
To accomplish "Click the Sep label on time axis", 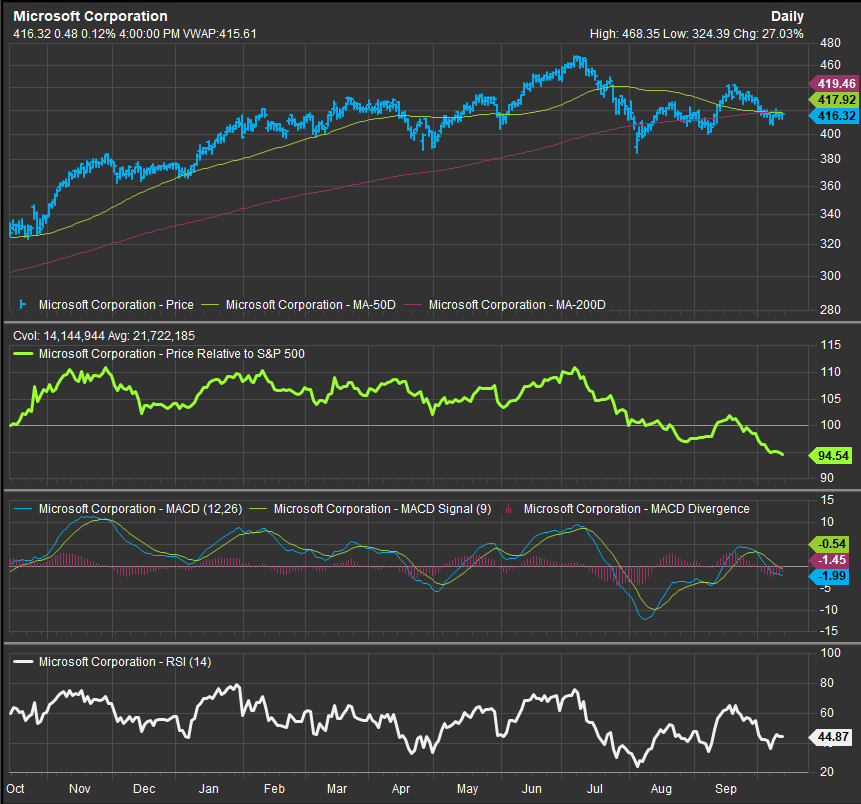I will pos(726,789).
